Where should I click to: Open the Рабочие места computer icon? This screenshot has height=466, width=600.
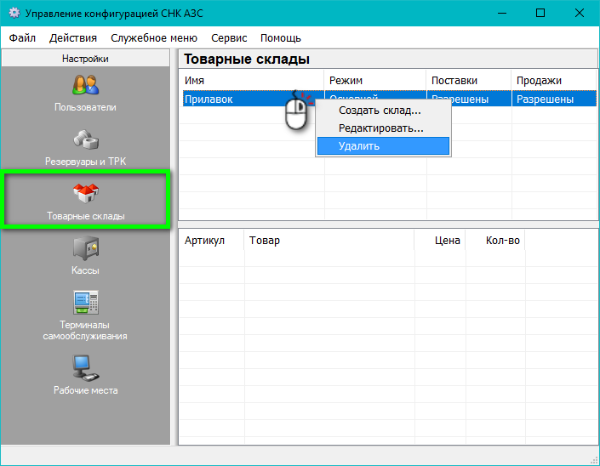coord(85,367)
